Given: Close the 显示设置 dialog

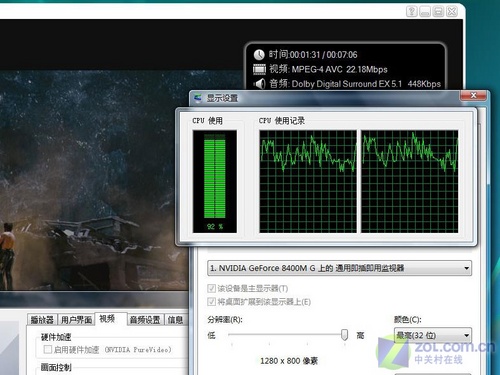Looking at the screenshot, I should pyautogui.click(x=473, y=96).
